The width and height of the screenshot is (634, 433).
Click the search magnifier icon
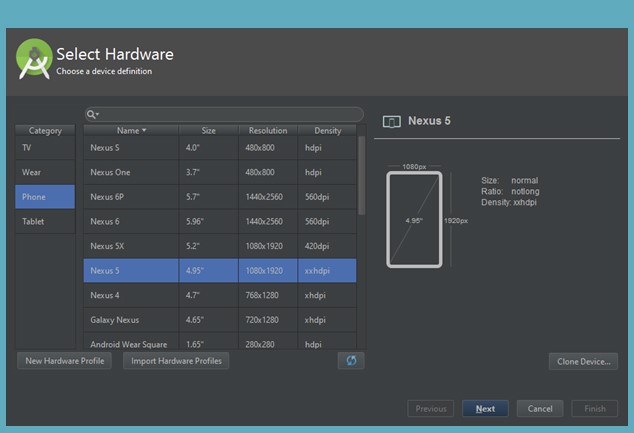coord(91,114)
